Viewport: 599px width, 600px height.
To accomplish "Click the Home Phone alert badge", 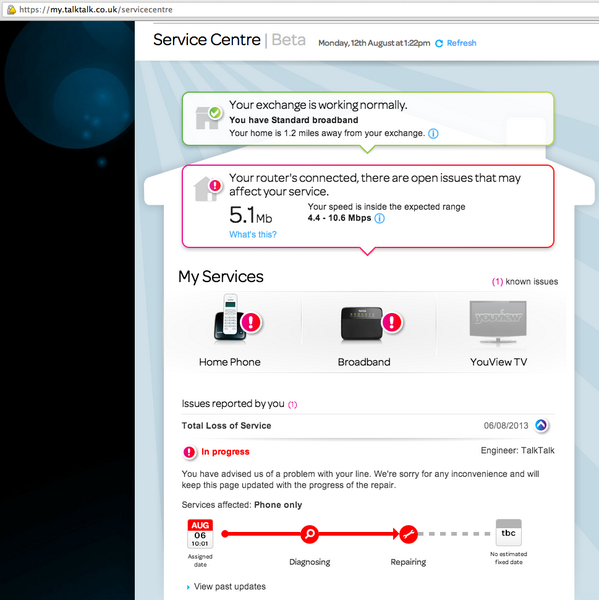I will click(x=251, y=322).
